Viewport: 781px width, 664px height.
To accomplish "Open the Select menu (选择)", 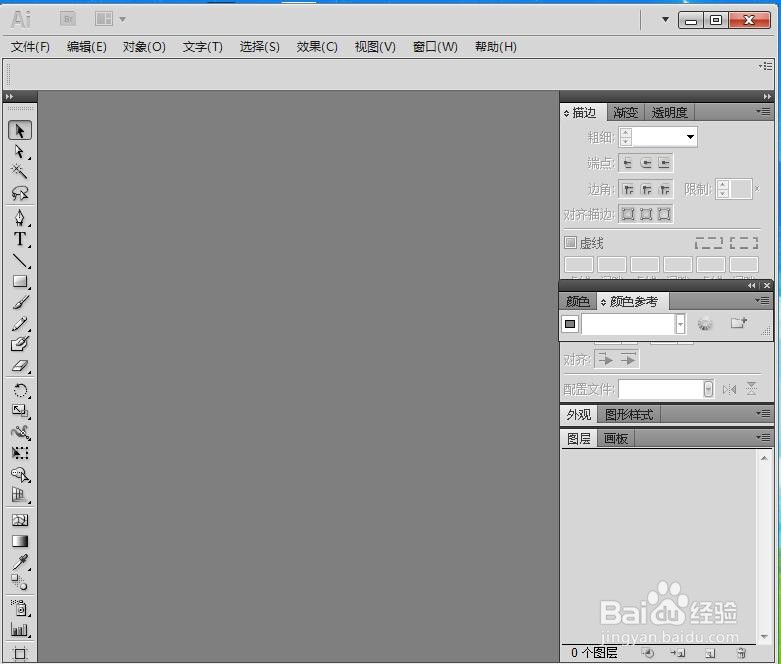I will (260, 47).
